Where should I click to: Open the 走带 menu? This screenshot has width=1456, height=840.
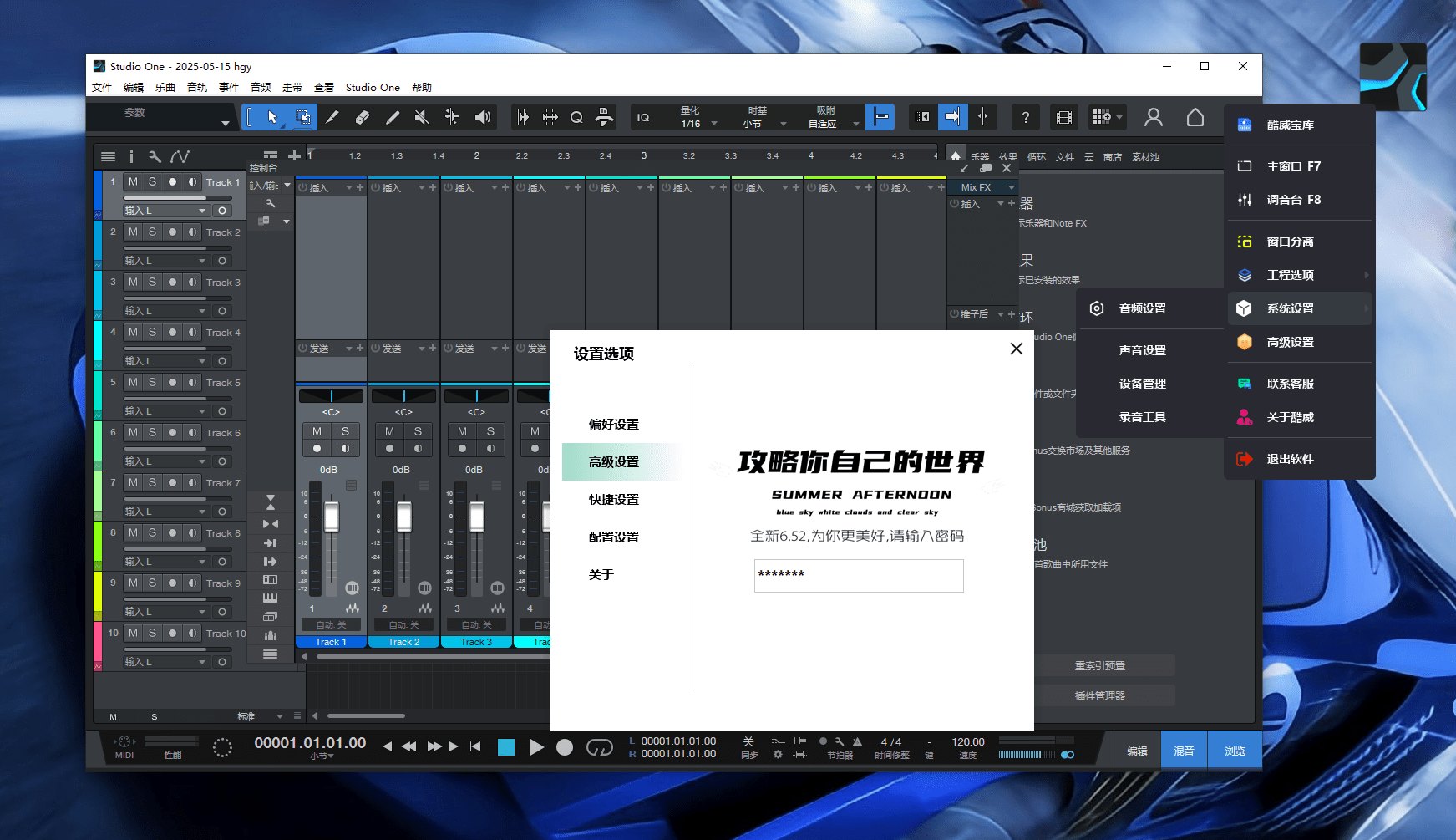292,87
